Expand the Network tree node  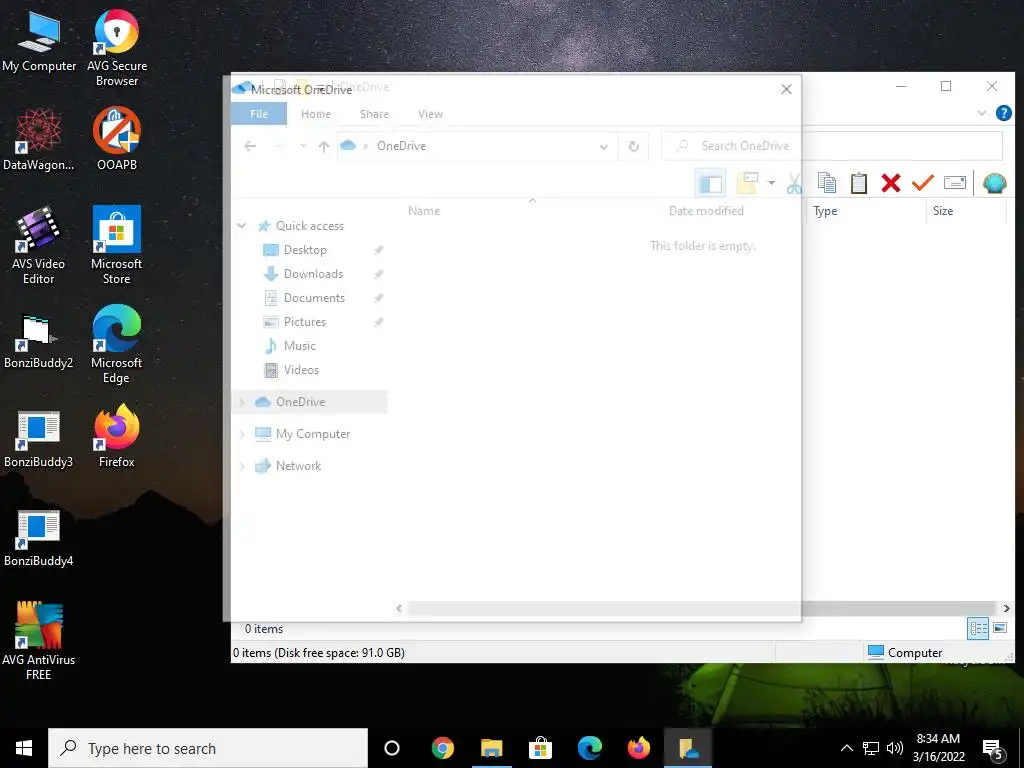pos(242,466)
